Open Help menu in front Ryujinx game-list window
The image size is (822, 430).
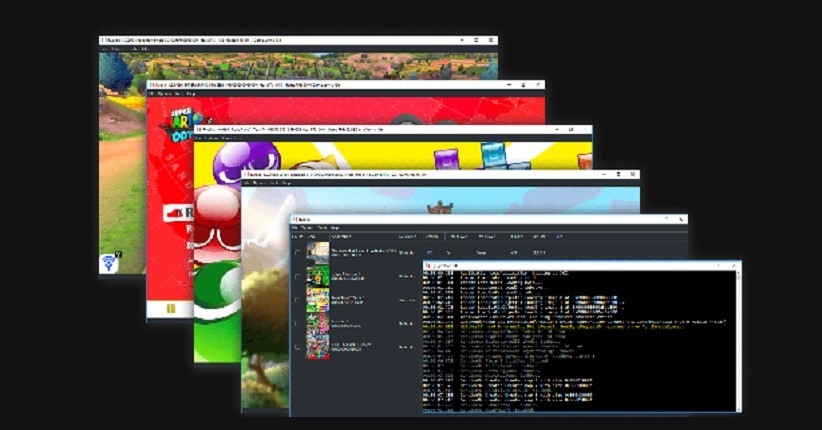point(335,228)
